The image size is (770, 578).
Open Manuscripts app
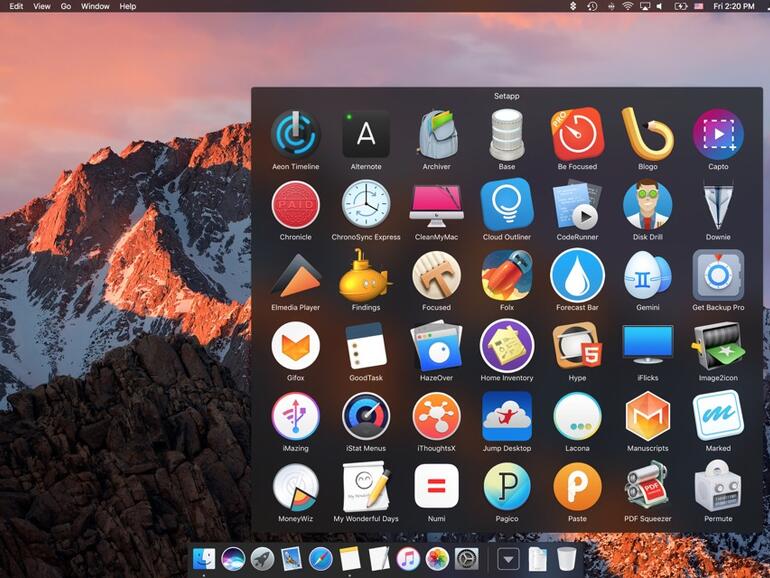[x=648, y=416]
